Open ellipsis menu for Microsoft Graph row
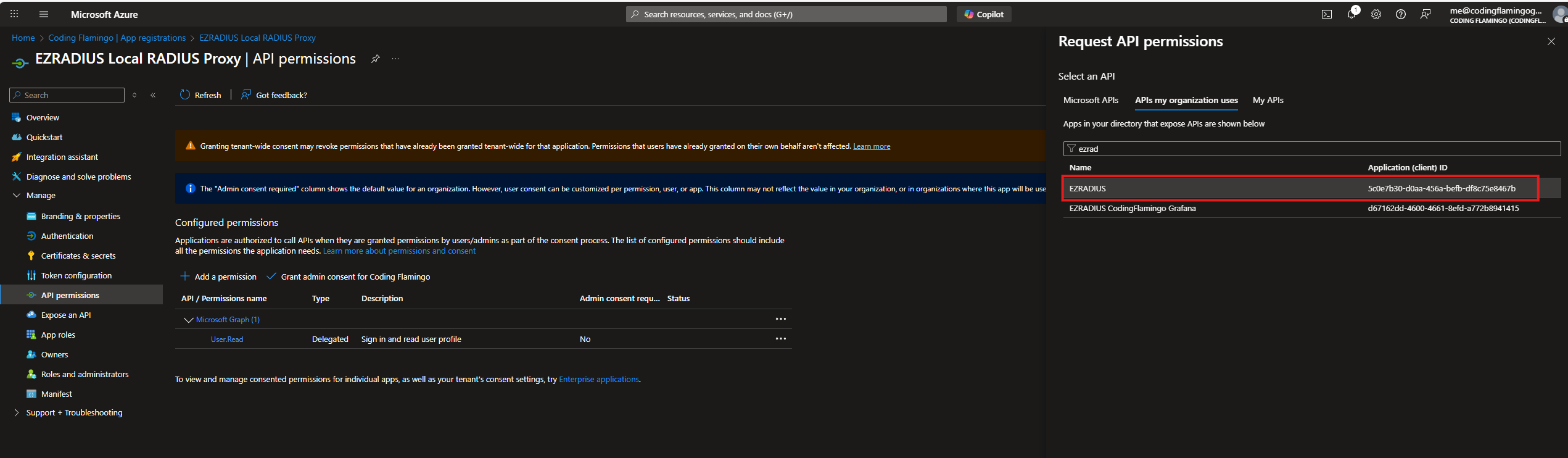The height and width of the screenshot is (458, 1568). coord(781,319)
